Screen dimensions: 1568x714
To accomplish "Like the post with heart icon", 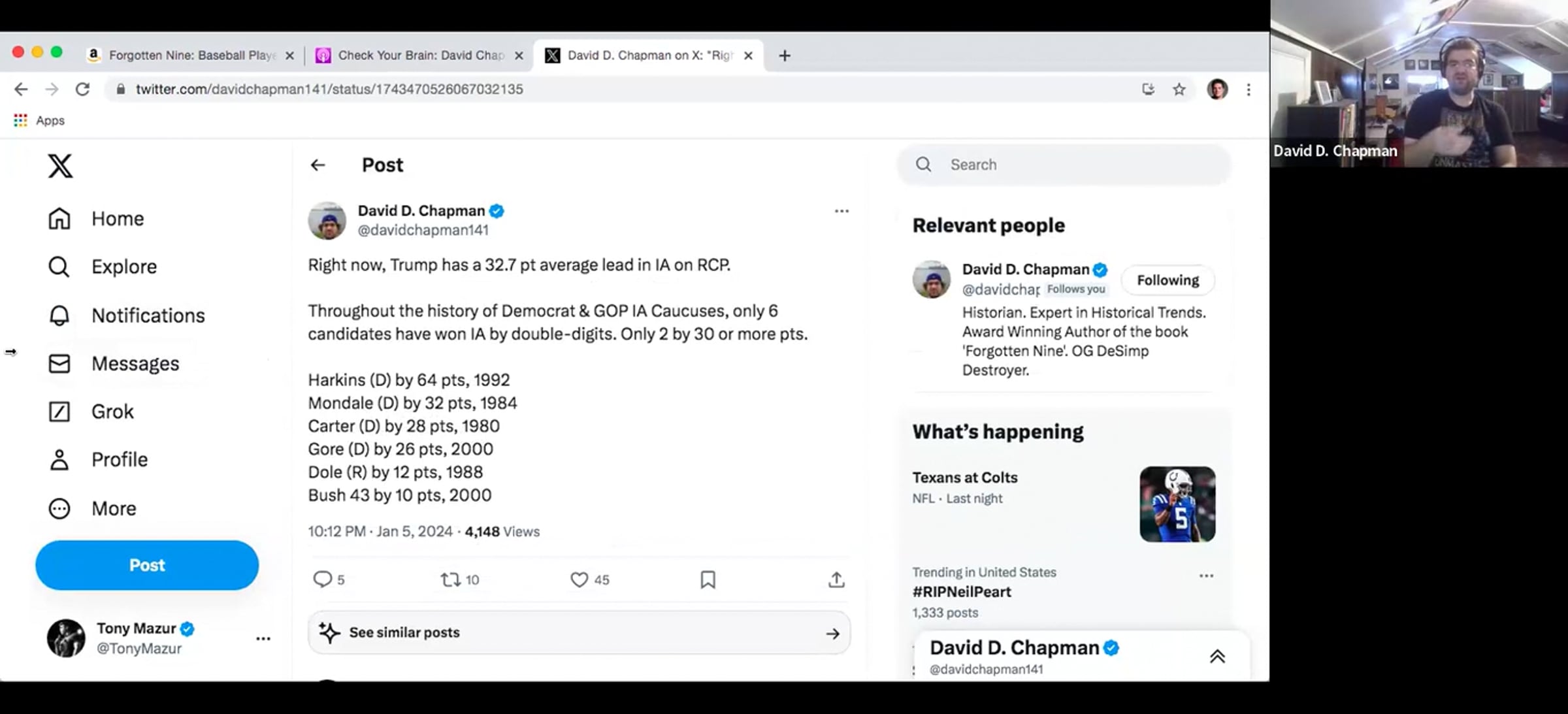I will pos(579,579).
